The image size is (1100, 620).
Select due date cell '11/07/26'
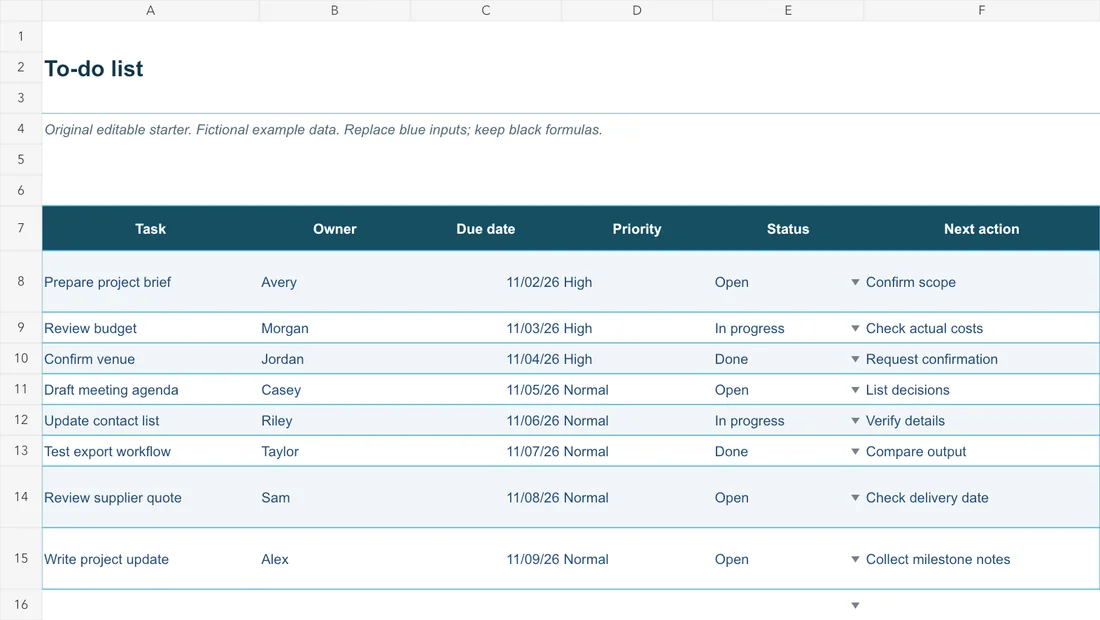(485, 452)
